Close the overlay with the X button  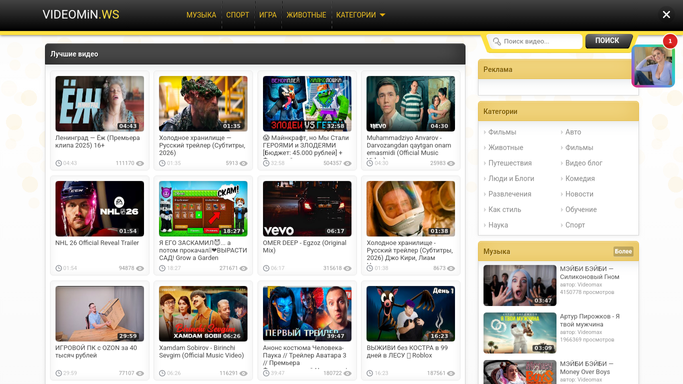coord(666,14)
